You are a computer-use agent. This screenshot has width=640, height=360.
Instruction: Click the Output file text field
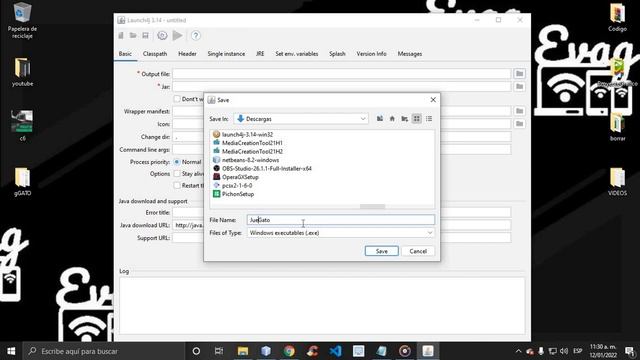342,74
